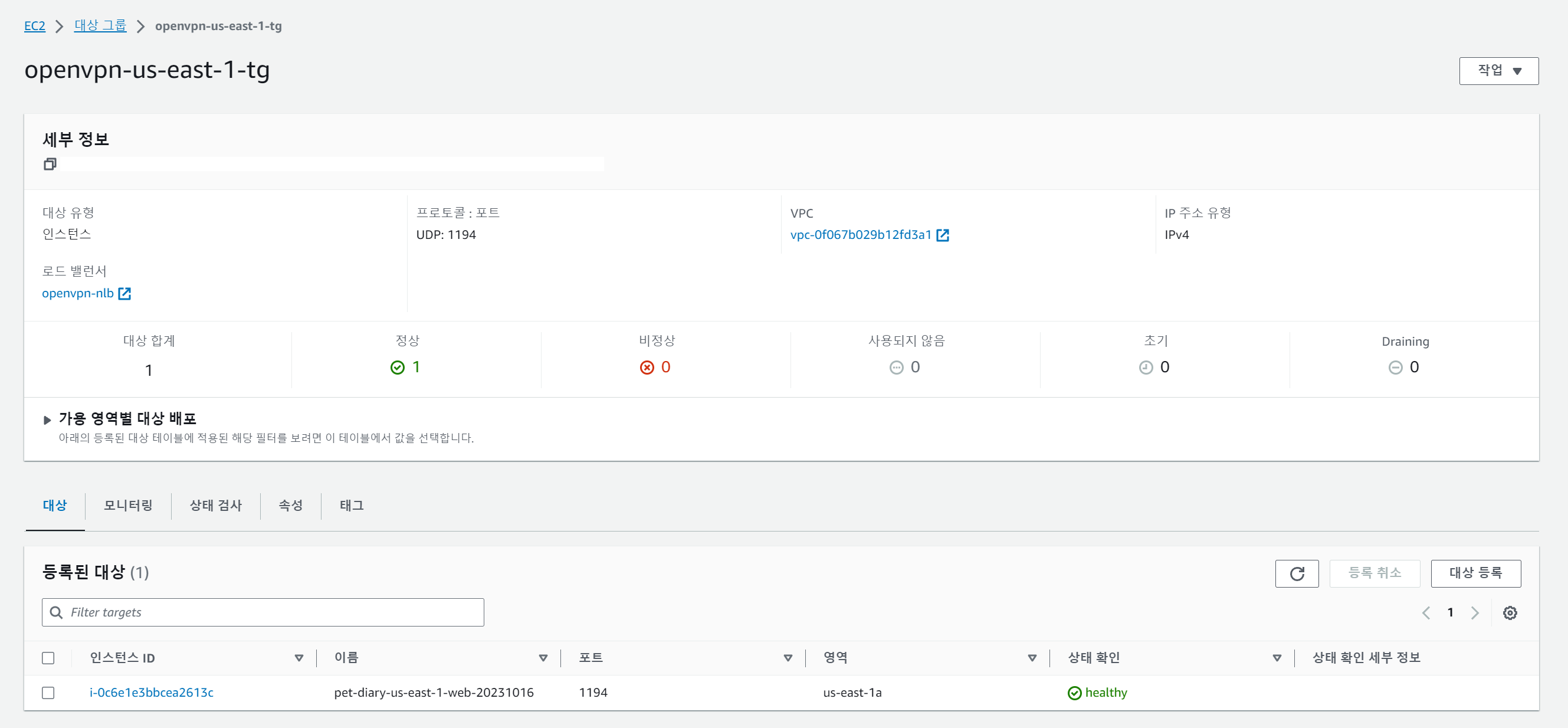
Task: Click the 비정상 count value 0
Action: [x=666, y=367]
